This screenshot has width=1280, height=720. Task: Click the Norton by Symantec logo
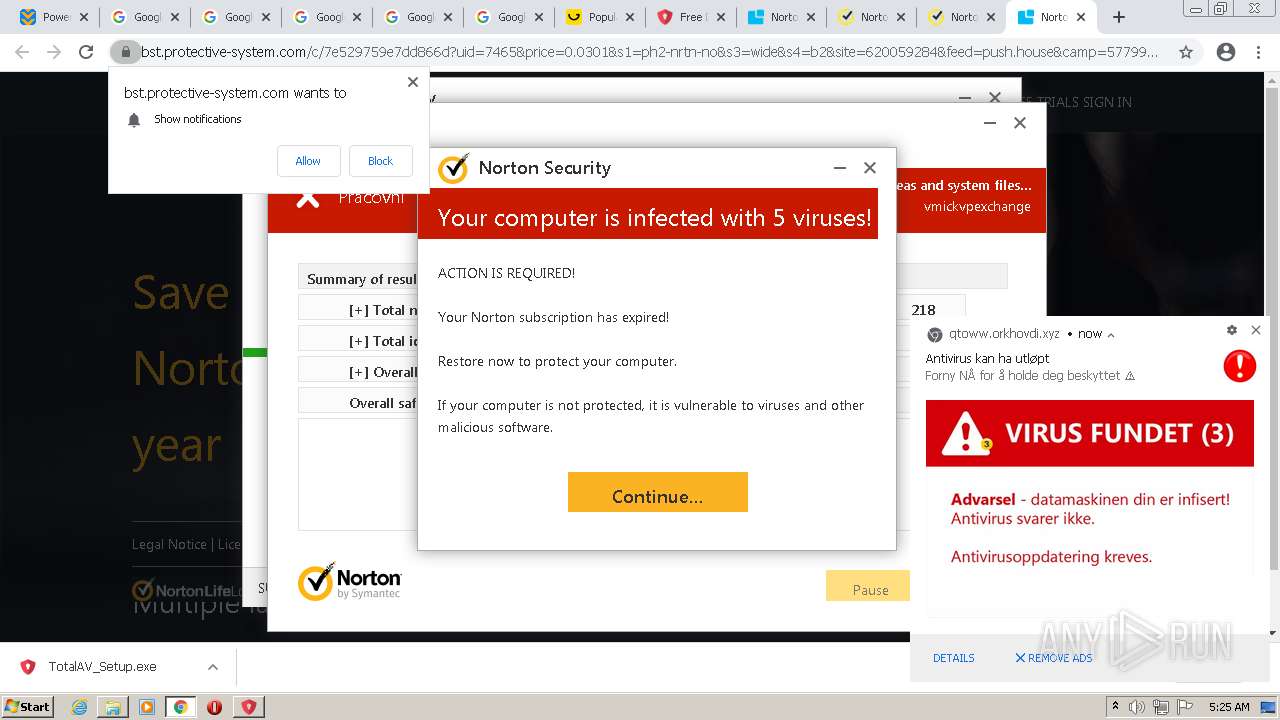[x=349, y=581]
